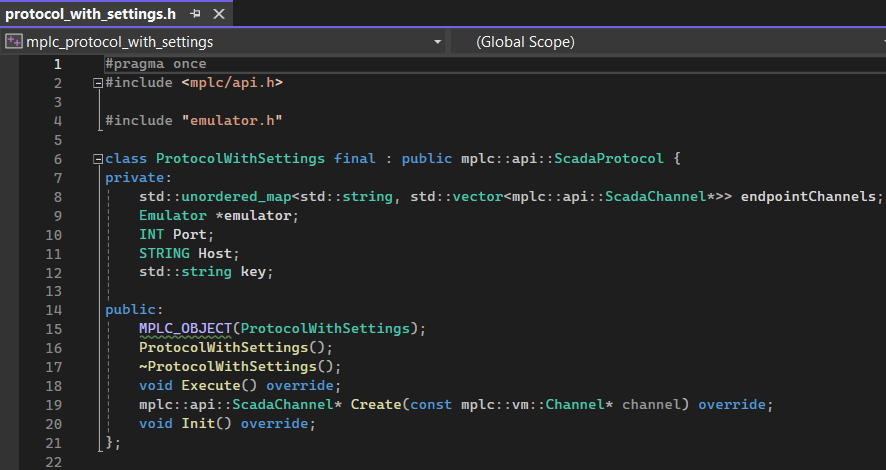Click line number 15 in gutter
Image resolution: width=886 pixels, height=470 pixels.
[54, 329]
